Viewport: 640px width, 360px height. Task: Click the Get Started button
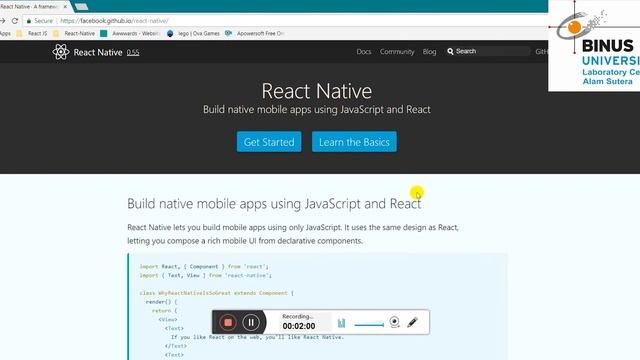pyautogui.click(x=269, y=142)
